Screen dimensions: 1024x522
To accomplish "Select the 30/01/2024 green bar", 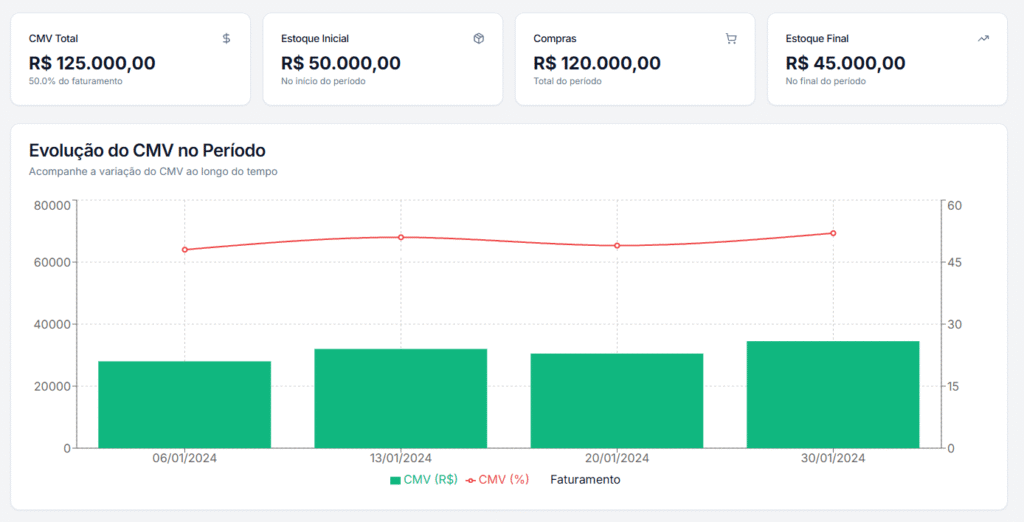I will [832, 394].
